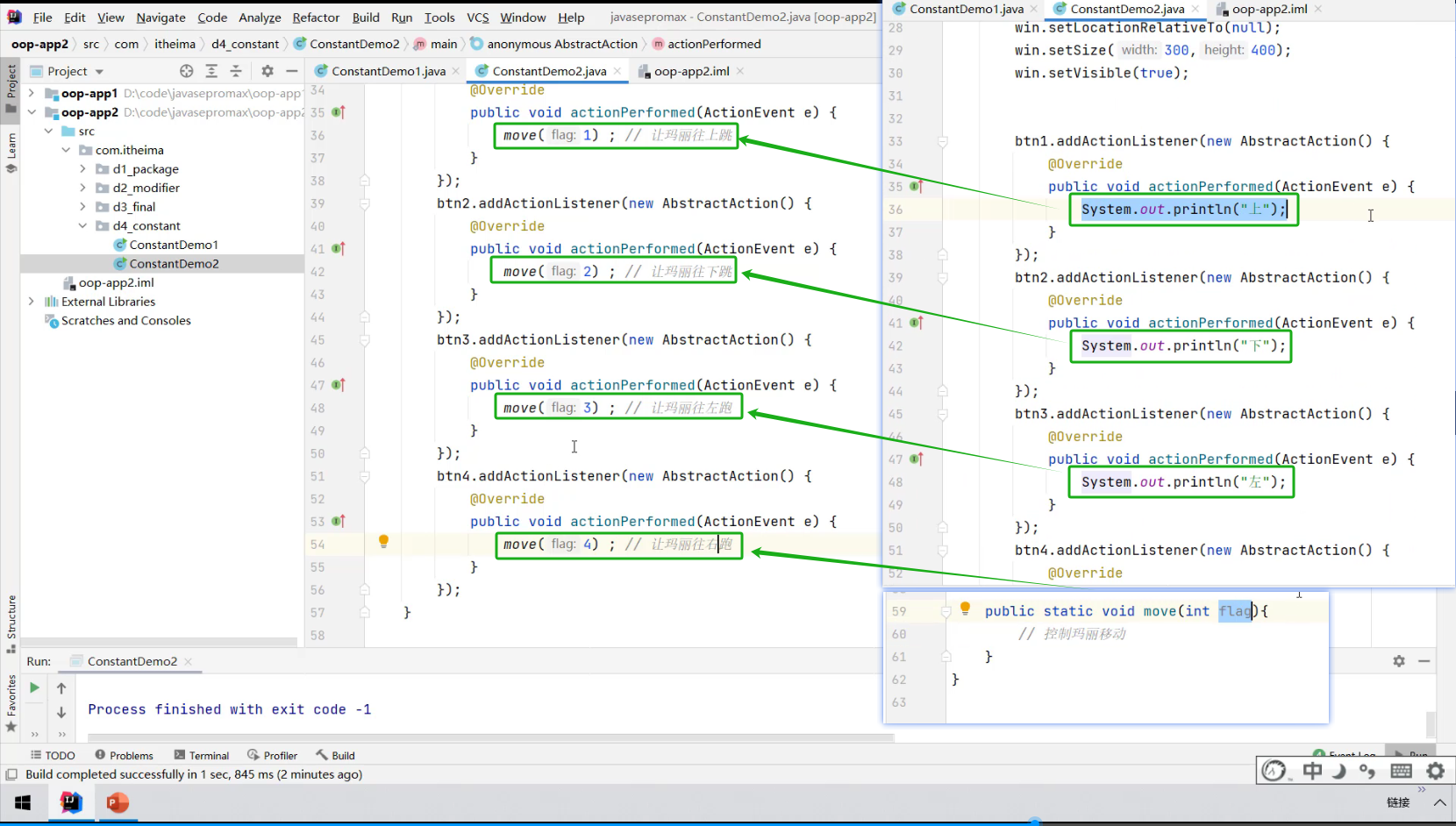Open the Navigate menu
The height and width of the screenshot is (826, 1456).
[161, 18]
